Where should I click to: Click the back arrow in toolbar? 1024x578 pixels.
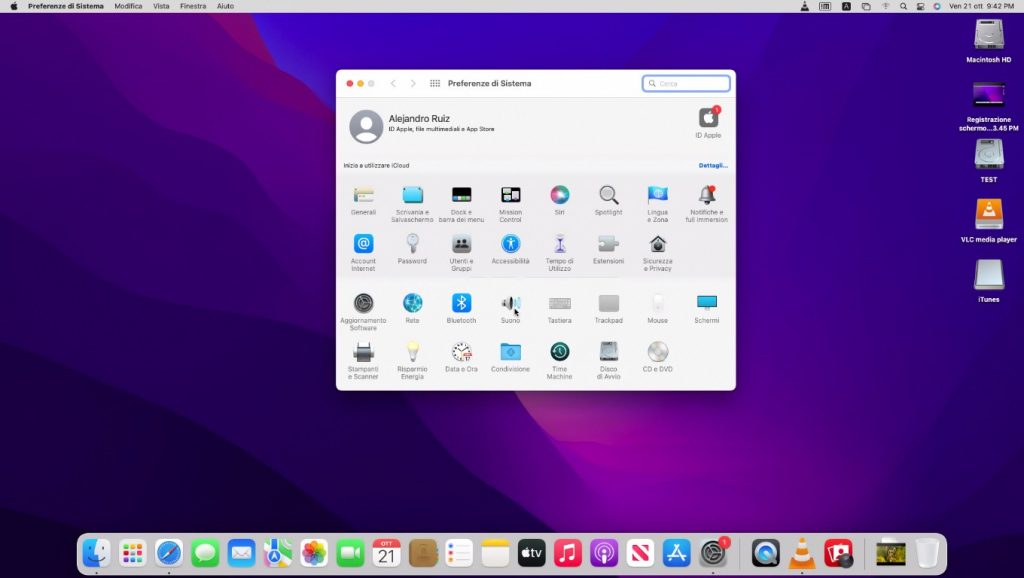(x=393, y=84)
